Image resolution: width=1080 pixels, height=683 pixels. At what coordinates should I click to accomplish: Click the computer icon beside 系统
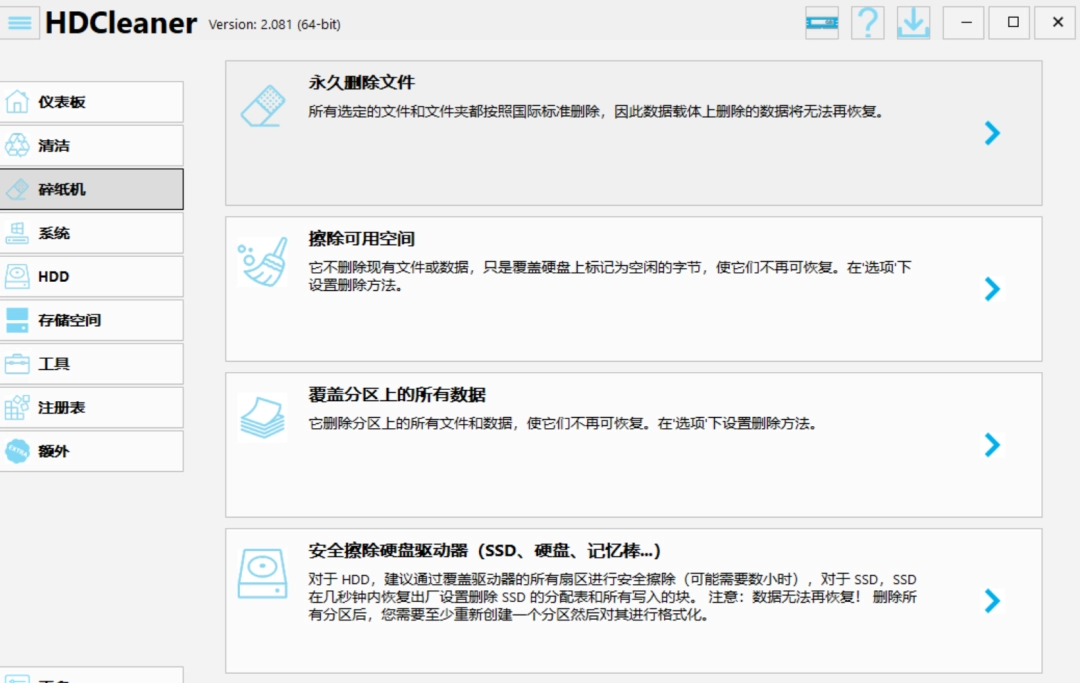[x=17, y=233]
